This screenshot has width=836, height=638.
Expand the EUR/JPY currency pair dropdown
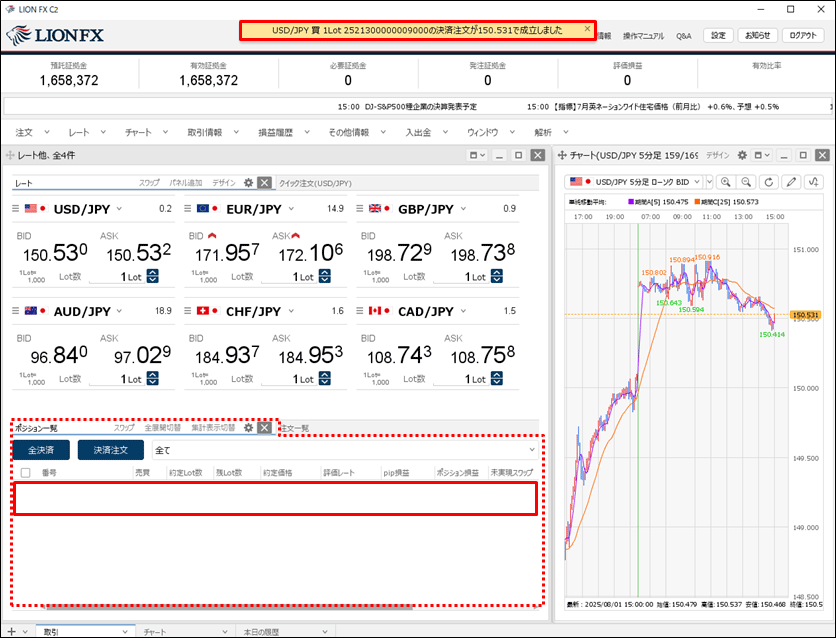(291, 209)
